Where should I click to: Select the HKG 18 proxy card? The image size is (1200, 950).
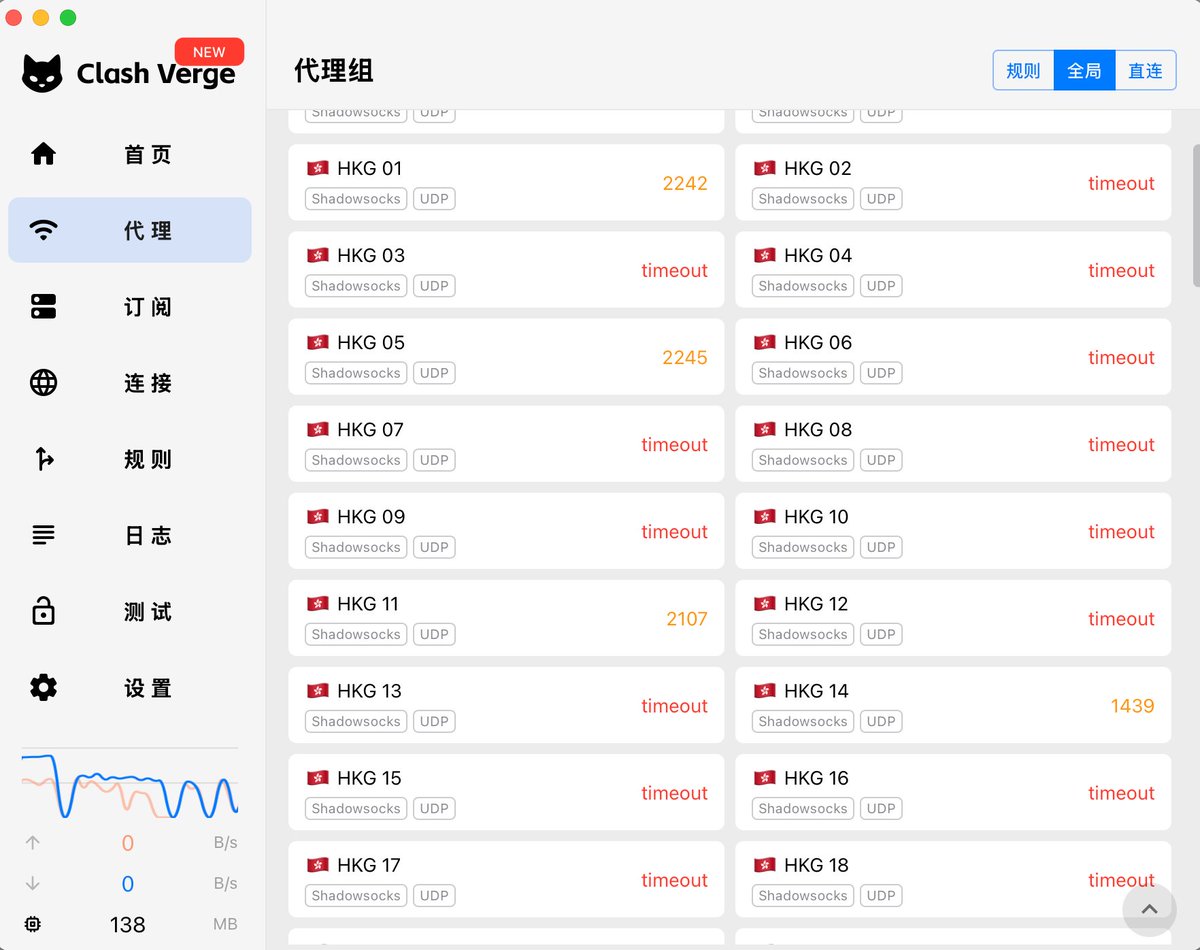[953, 879]
